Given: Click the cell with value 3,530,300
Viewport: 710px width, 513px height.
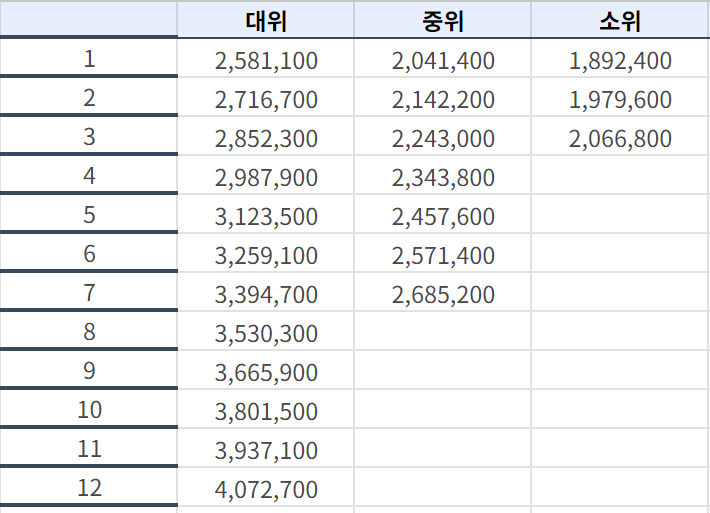Looking at the screenshot, I should pos(266,331).
